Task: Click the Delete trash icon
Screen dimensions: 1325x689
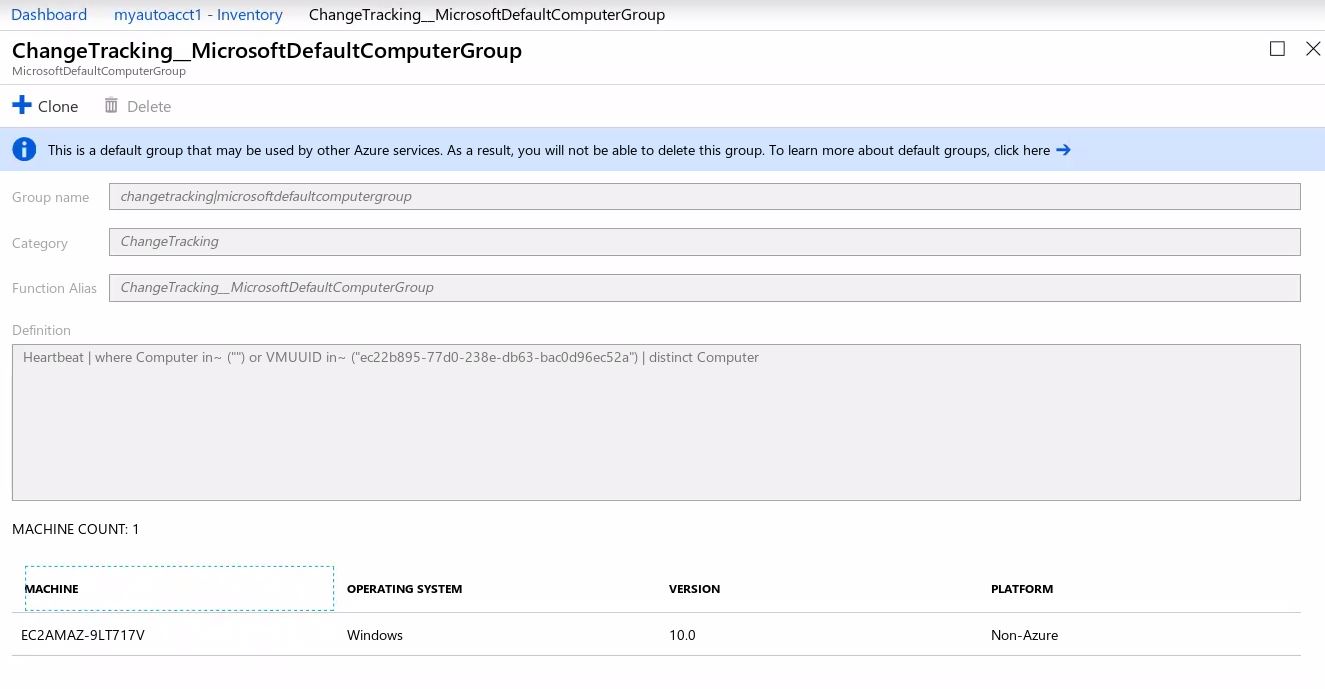Action: pos(111,105)
